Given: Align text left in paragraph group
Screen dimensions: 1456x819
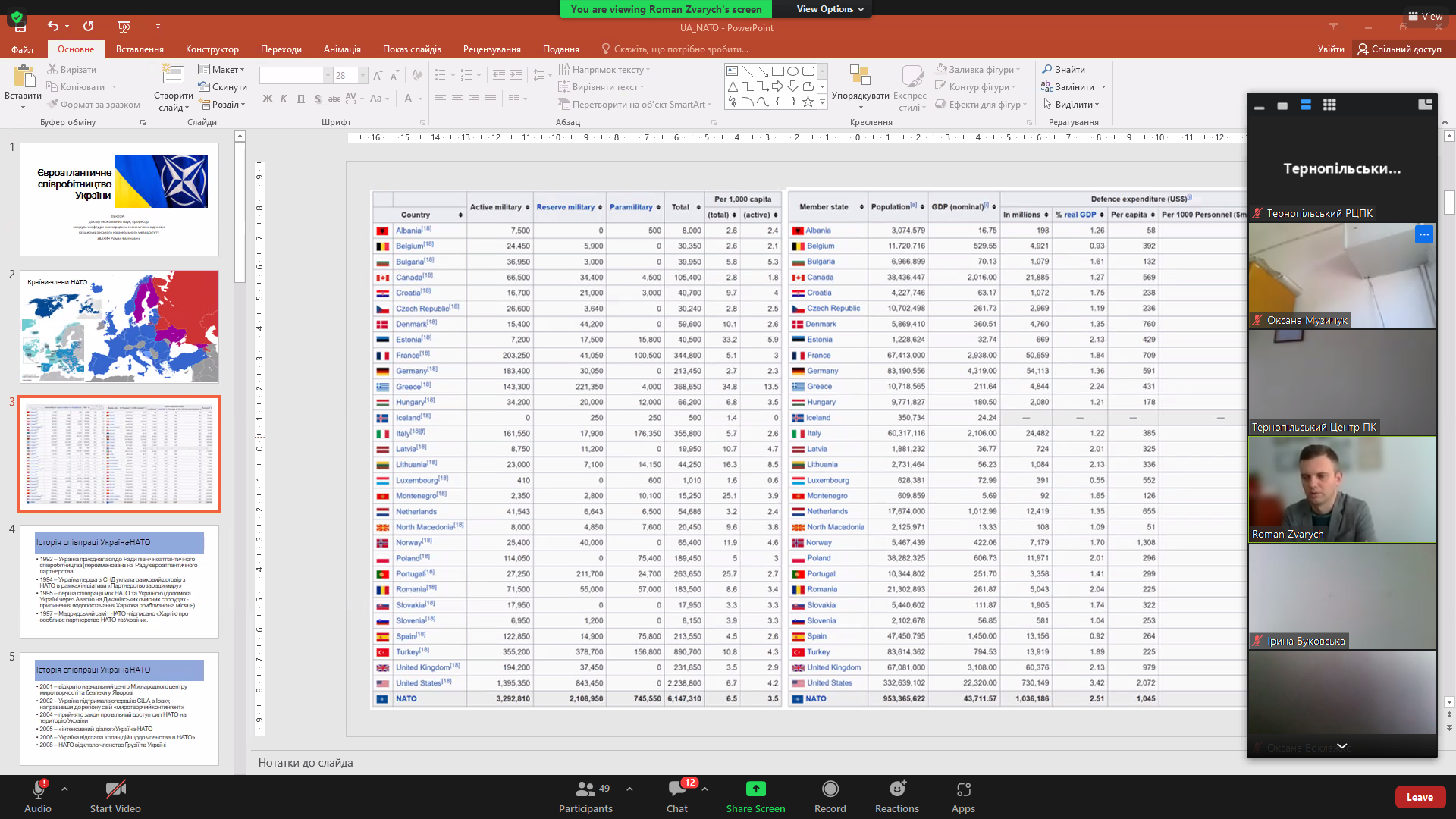Looking at the screenshot, I should tap(440, 99).
